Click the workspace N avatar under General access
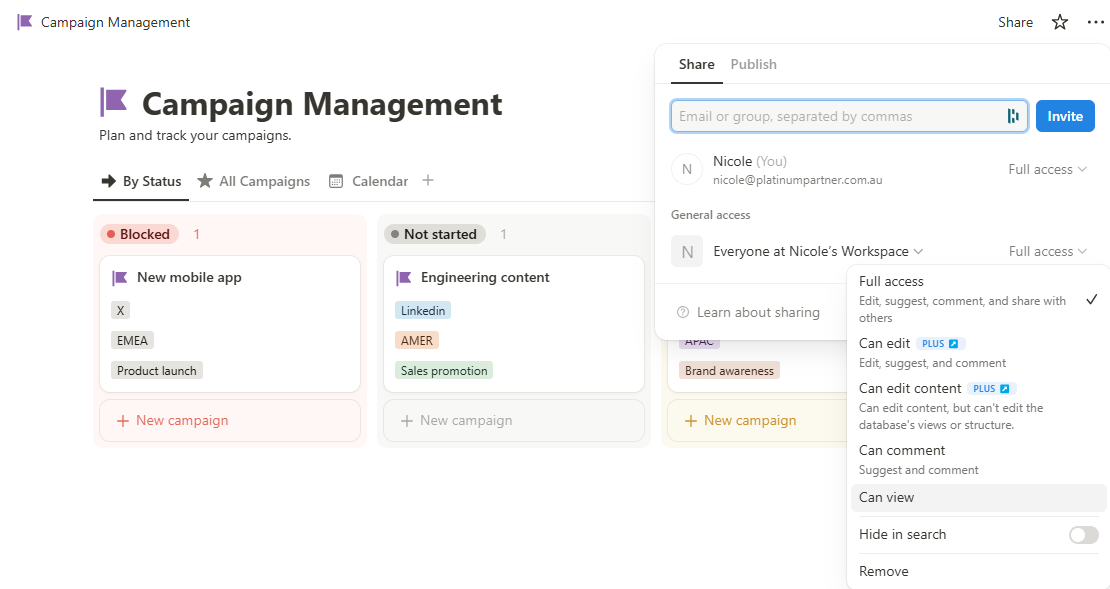The height and width of the screenshot is (589, 1110). point(687,251)
